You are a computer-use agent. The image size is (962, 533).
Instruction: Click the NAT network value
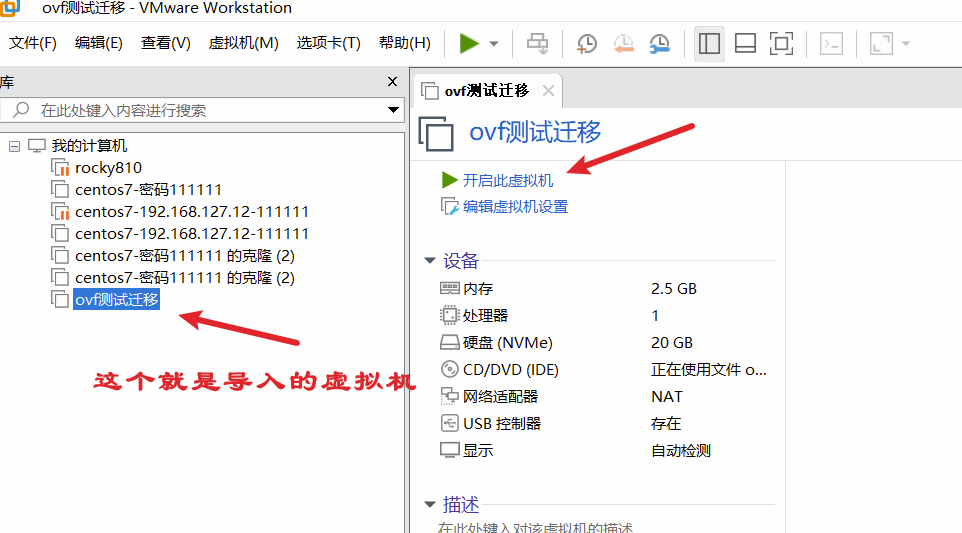(x=667, y=396)
